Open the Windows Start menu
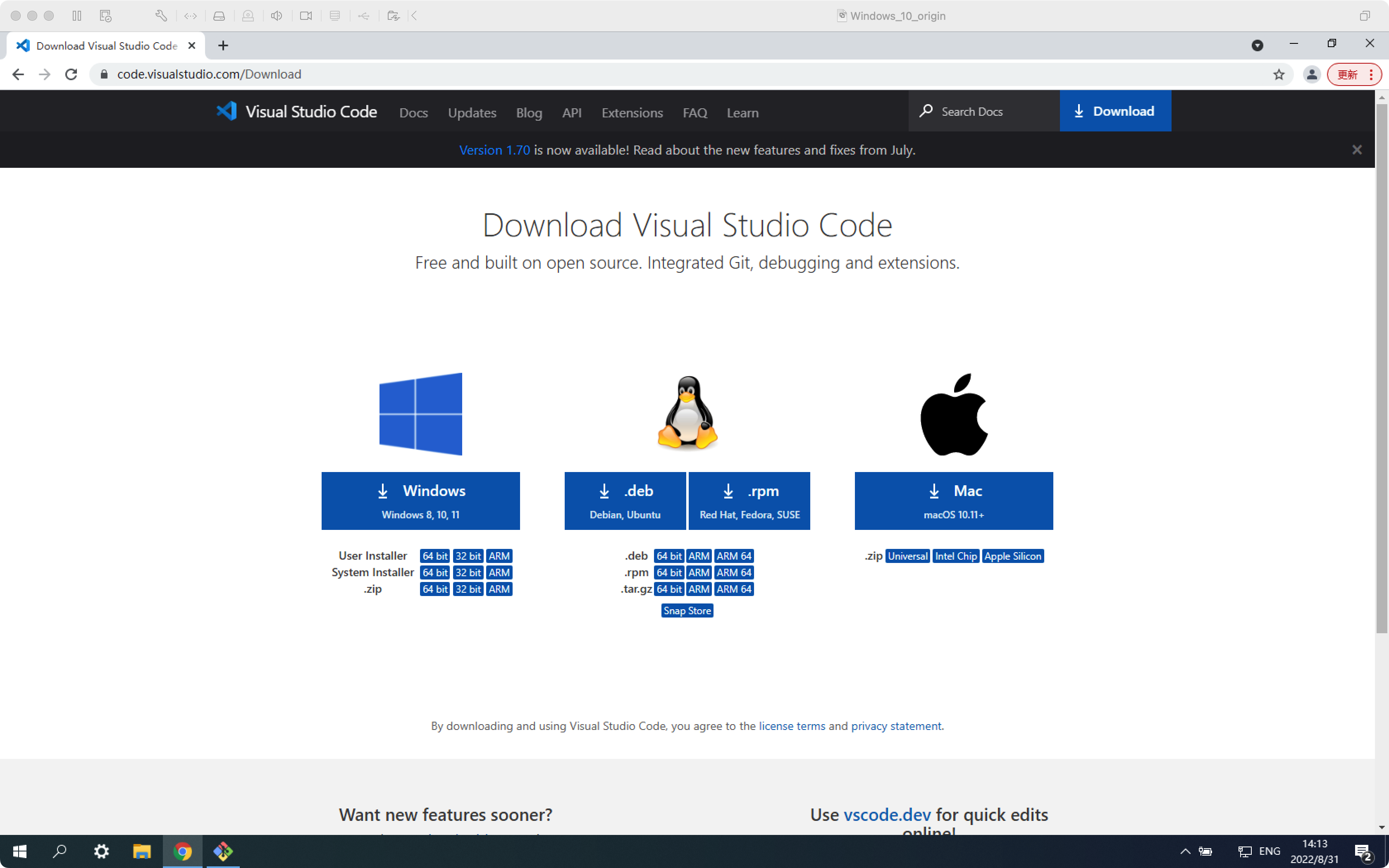1389x868 pixels. tap(19, 851)
